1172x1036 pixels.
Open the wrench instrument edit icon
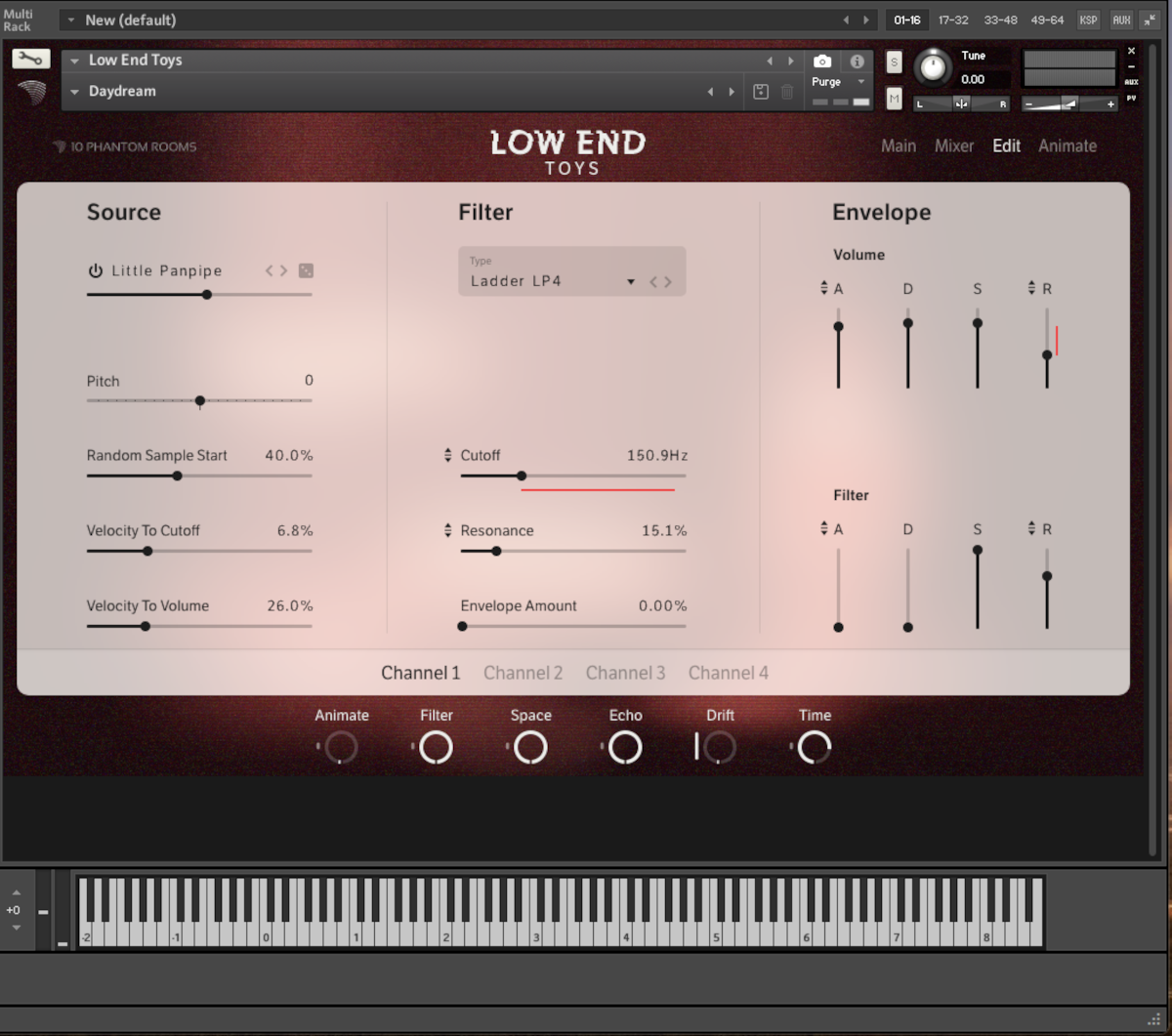coord(31,59)
